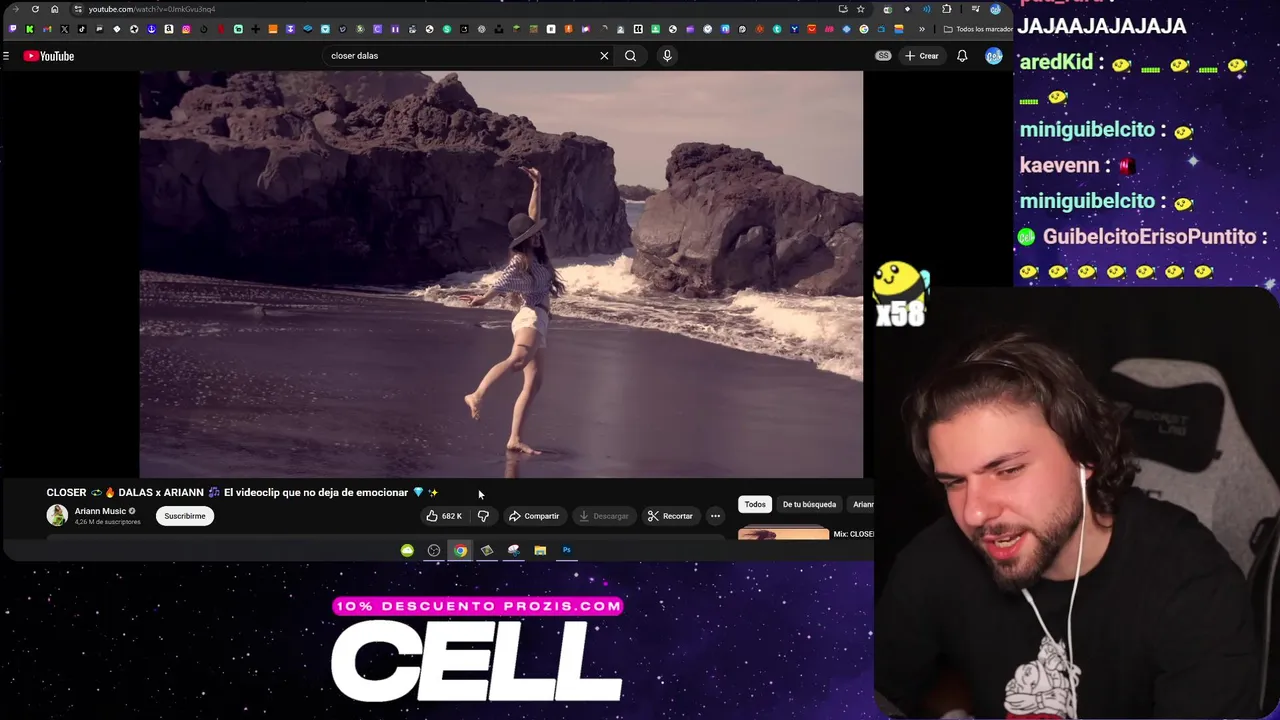Reload the page in the browser
Image resolution: width=1280 pixels, height=720 pixels.
[35, 9]
